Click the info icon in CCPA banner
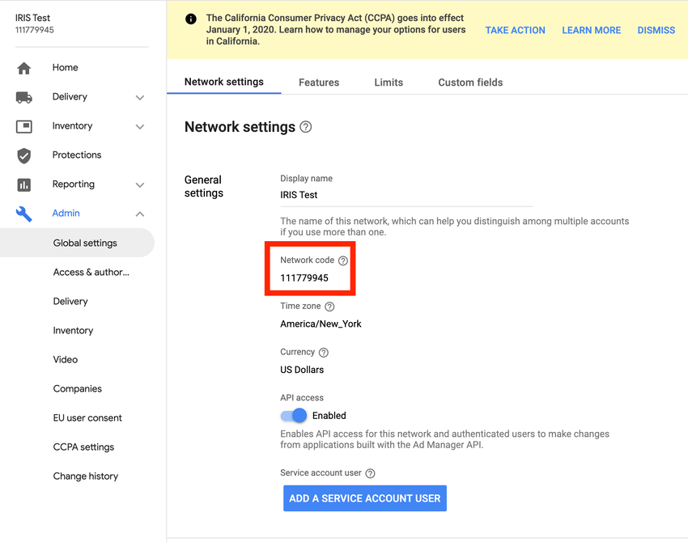This screenshot has height=542, width=688. coord(191,18)
